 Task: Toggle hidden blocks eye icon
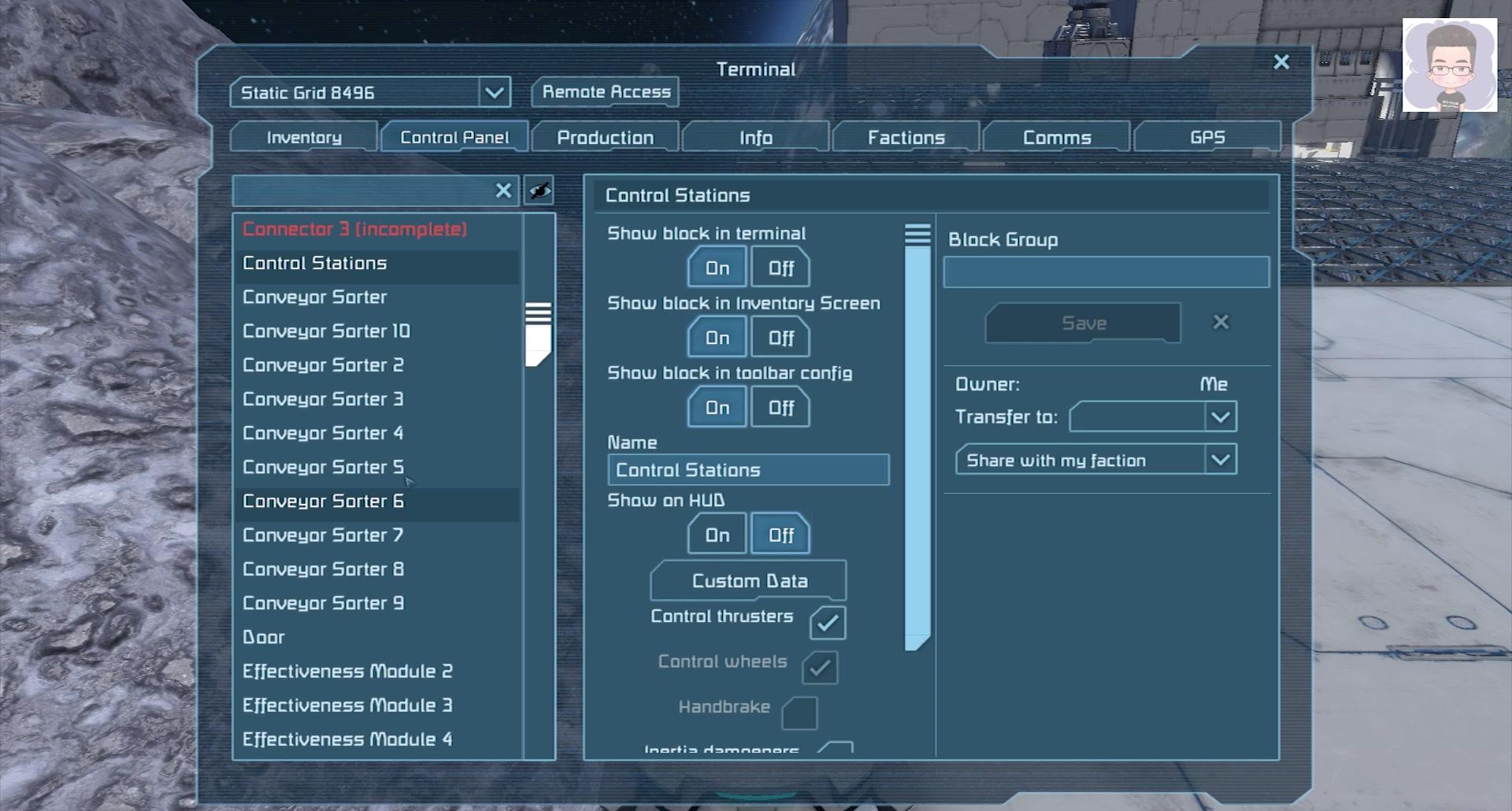coord(539,191)
